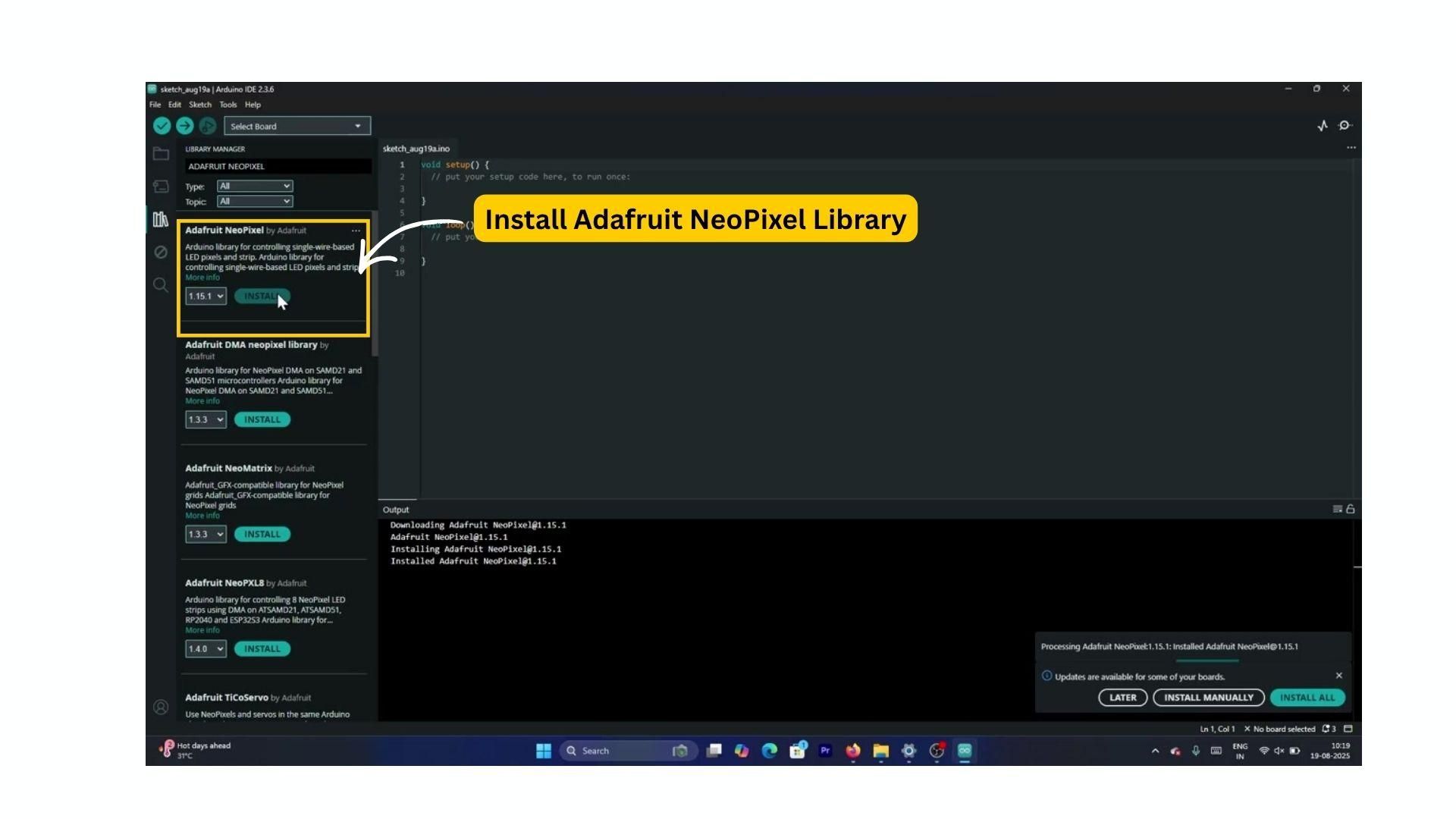Click the Verify checkmark button
1456x819 pixels.
(162, 126)
